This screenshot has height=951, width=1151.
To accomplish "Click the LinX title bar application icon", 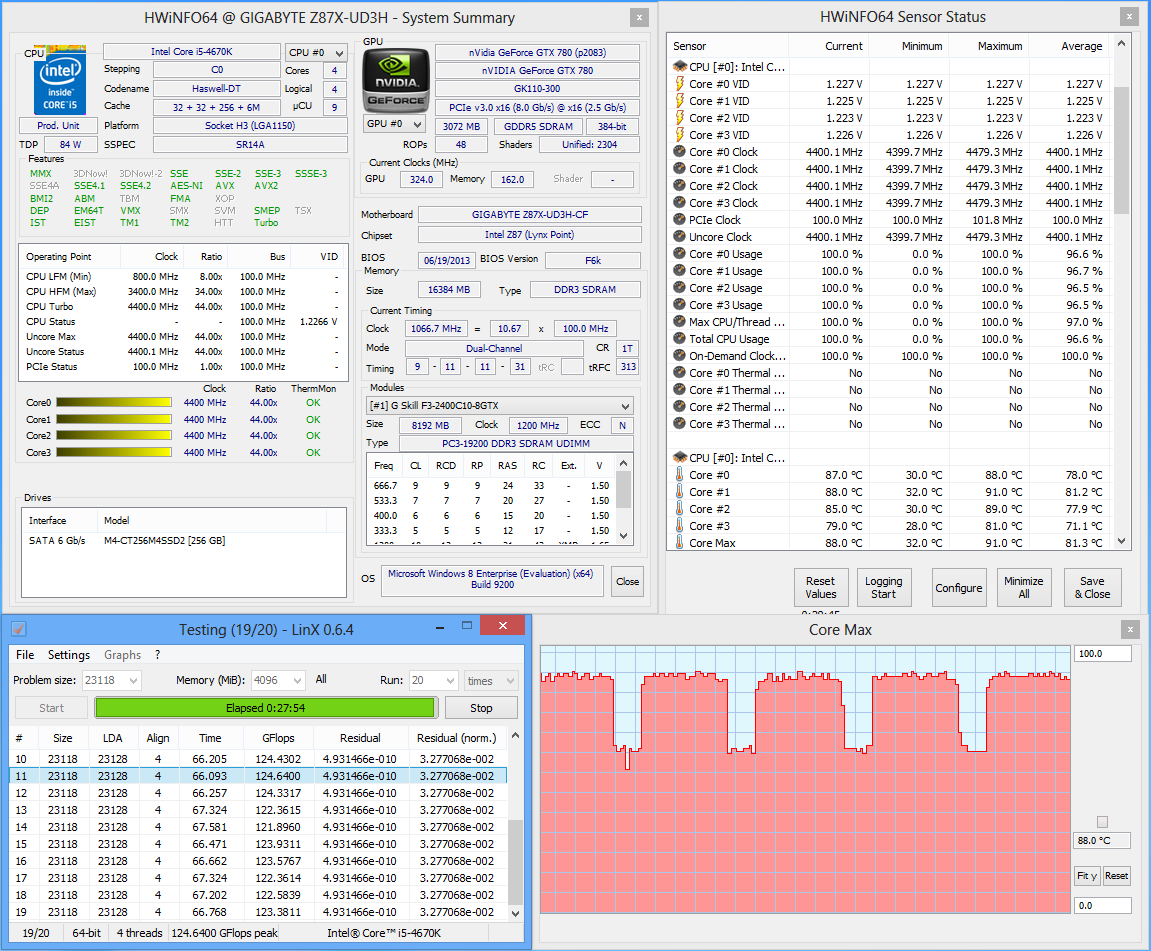I will pyautogui.click(x=19, y=629).
